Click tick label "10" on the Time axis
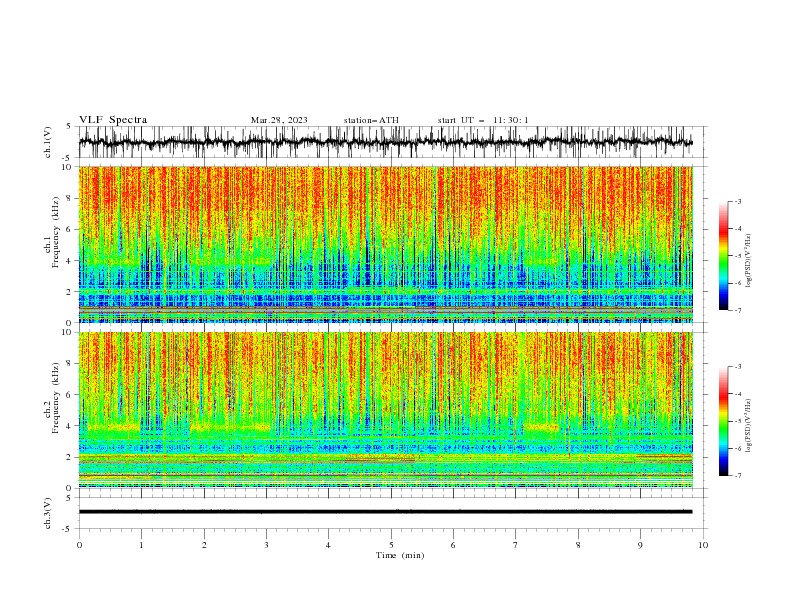This screenshot has width=792, height=612. pyautogui.click(x=703, y=545)
